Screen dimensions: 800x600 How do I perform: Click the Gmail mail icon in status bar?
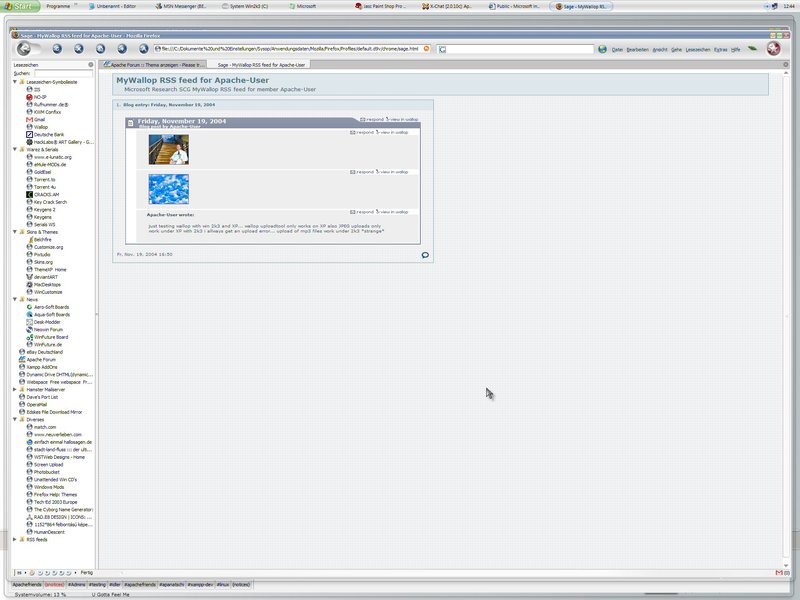point(778,572)
